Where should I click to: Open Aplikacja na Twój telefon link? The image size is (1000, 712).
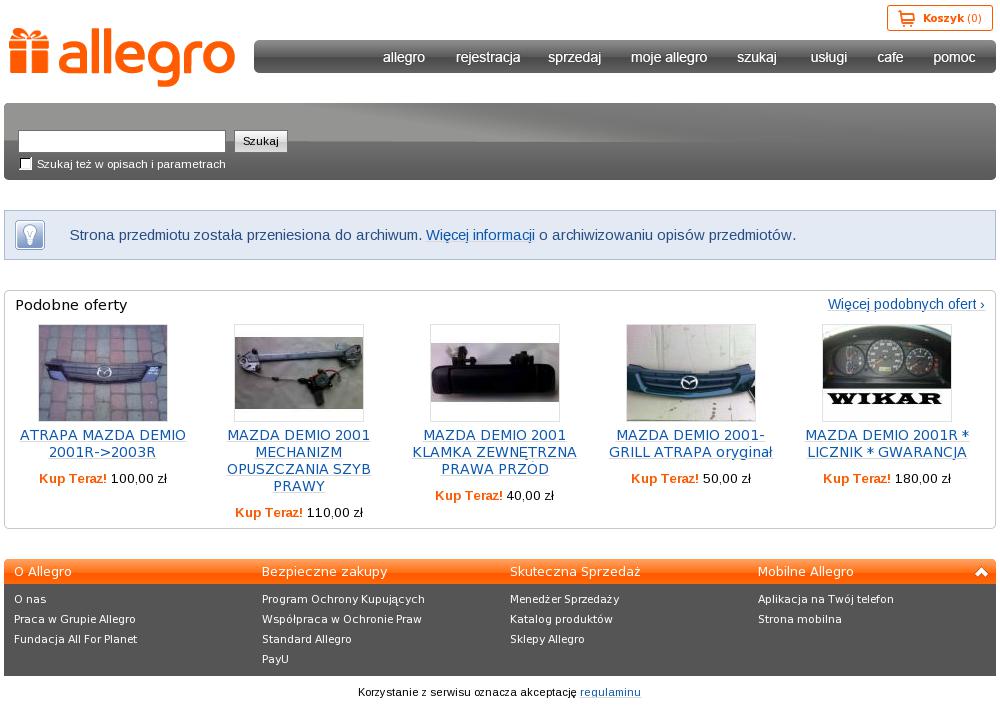(x=825, y=599)
